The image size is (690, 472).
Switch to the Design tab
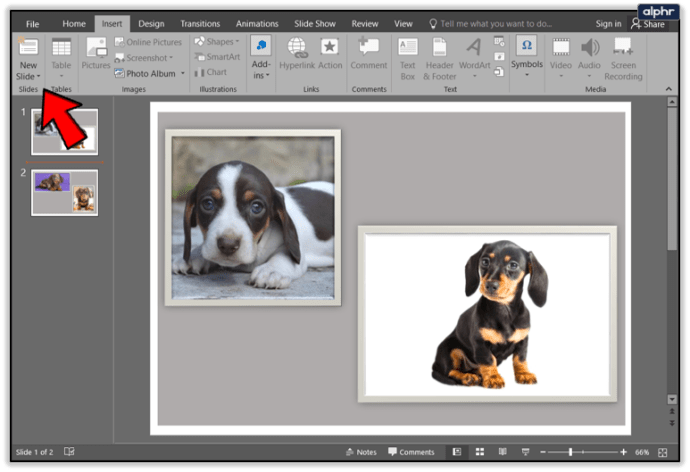pos(152,23)
